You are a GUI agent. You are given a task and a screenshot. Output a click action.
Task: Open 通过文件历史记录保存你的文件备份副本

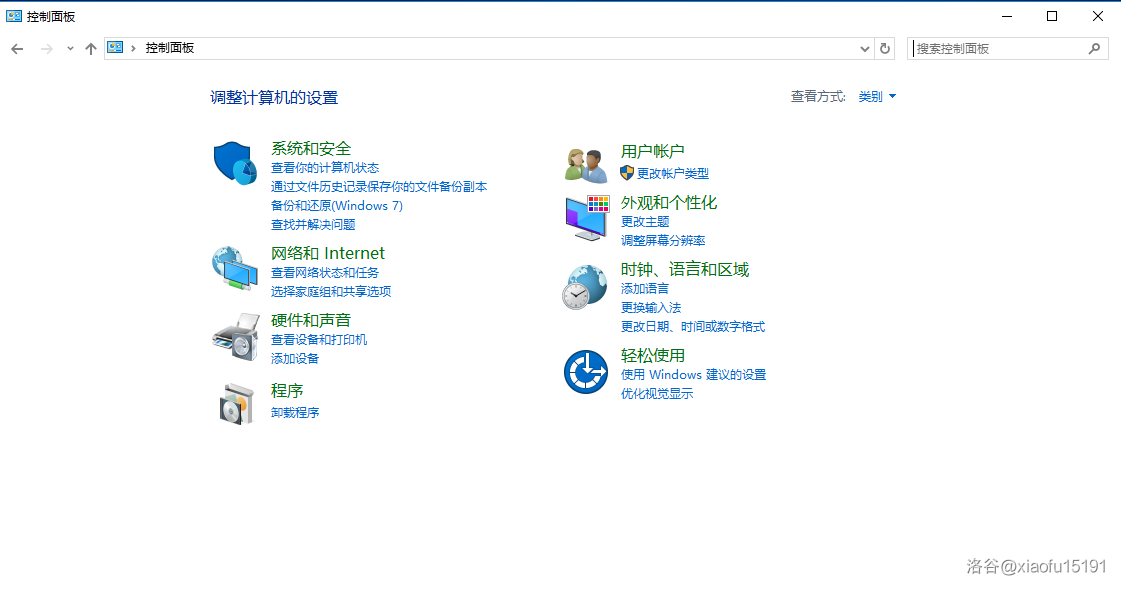tap(379, 187)
